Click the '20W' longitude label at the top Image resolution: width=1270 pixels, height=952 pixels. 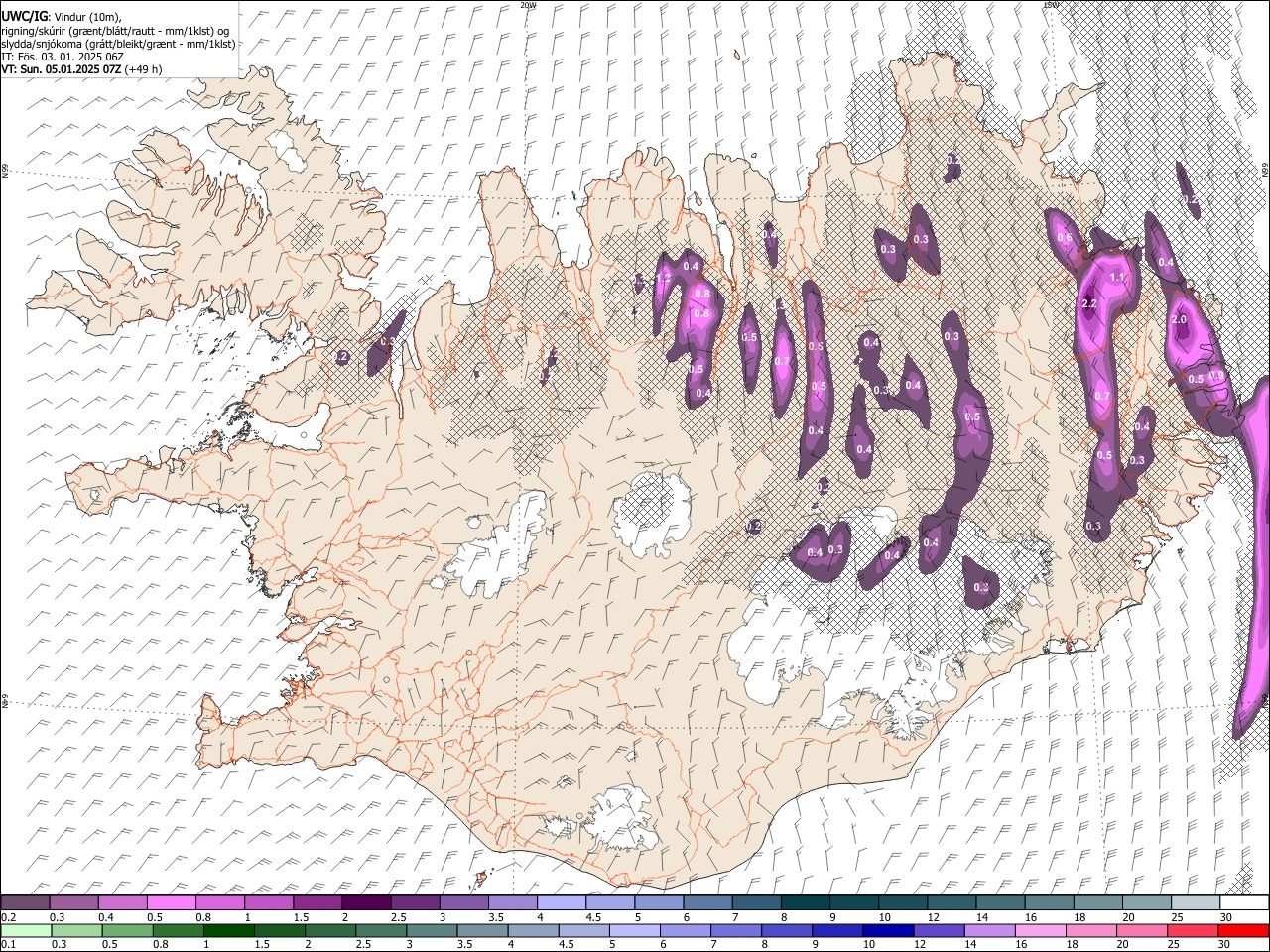point(528,5)
